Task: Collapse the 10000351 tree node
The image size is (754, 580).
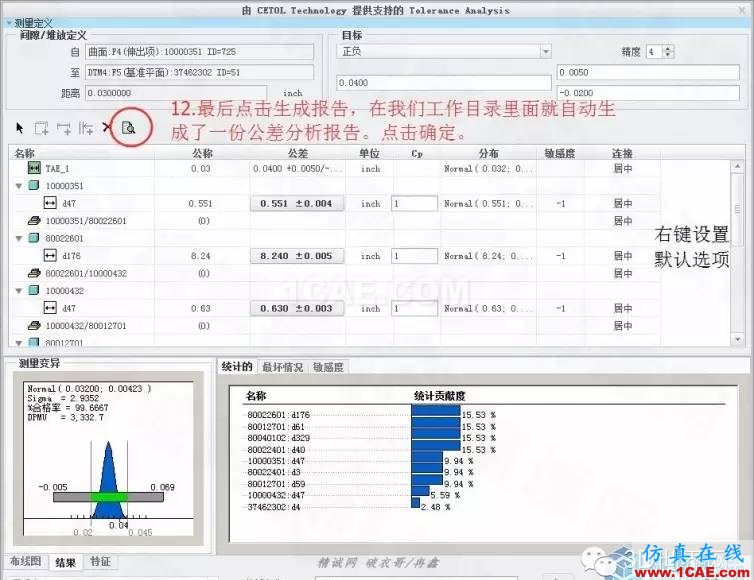Action: pyautogui.click(x=19, y=186)
